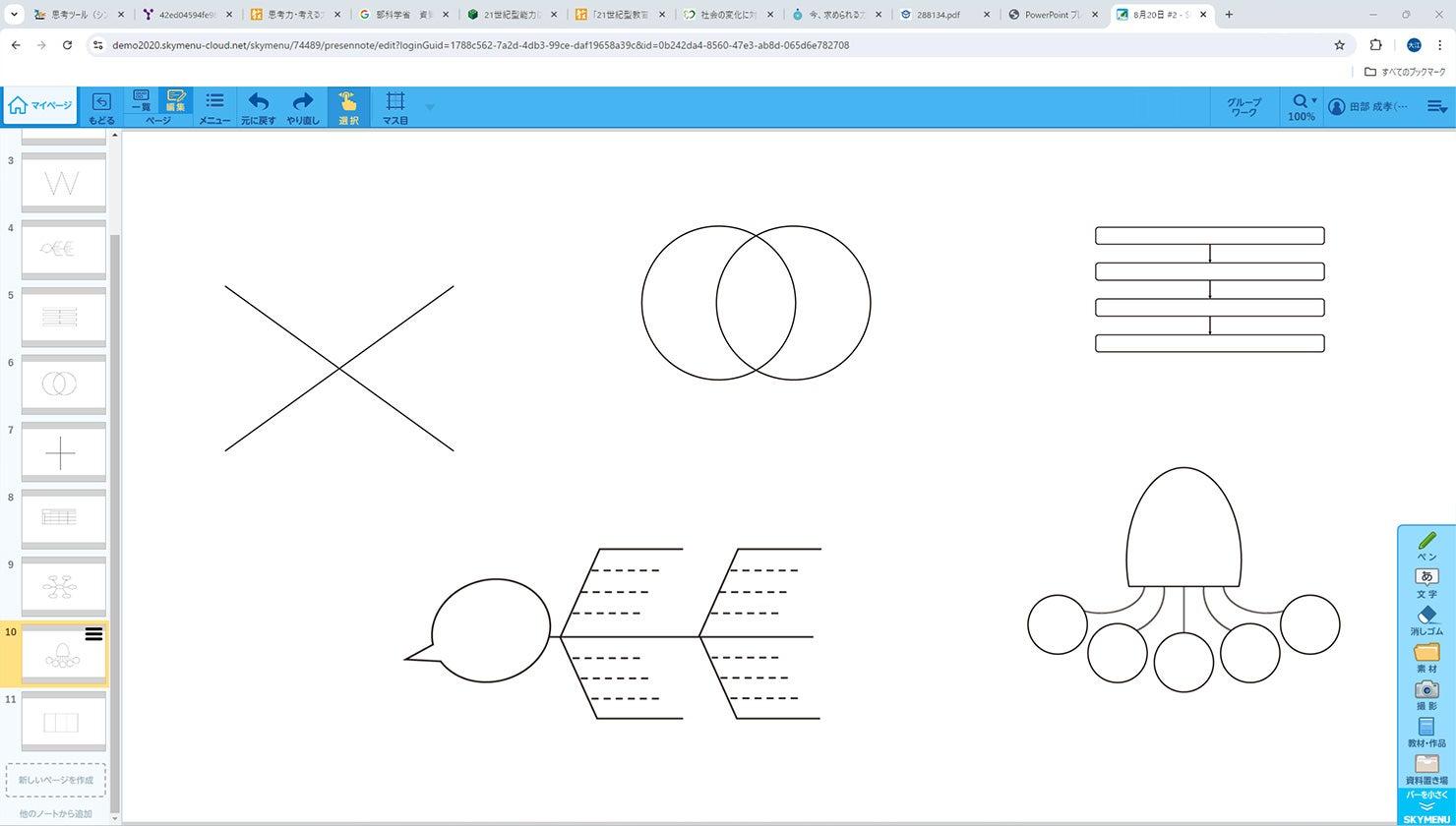Open the 資料置き場 storage tray
1456x826 pixels.
(1426, 768)
